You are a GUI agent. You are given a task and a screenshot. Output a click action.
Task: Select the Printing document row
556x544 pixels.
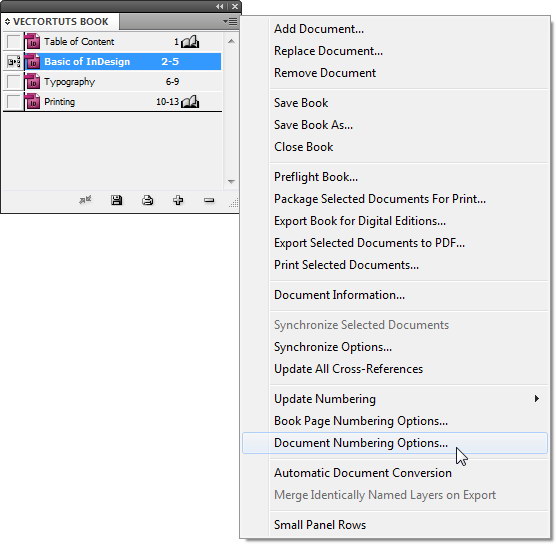pos(113,102)
